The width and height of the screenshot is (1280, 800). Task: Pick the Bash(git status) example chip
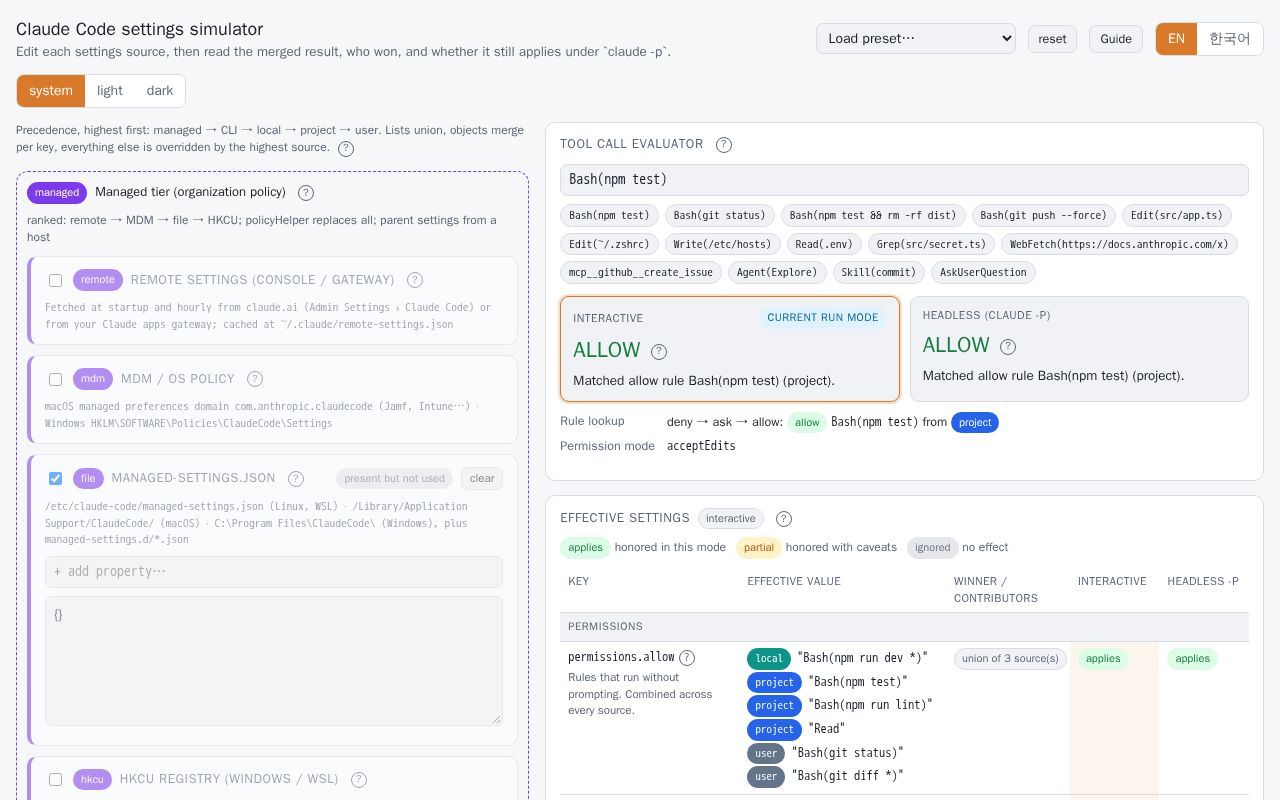[x=720, y=215]
